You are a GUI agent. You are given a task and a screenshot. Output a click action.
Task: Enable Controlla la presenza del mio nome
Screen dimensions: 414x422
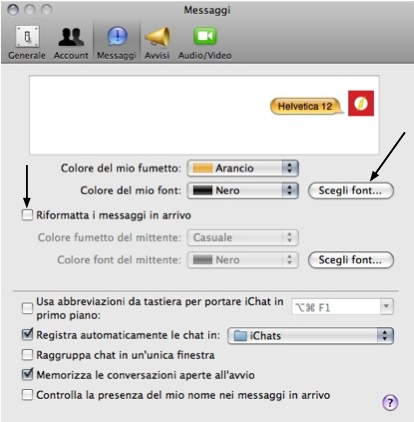click(27, 395)
